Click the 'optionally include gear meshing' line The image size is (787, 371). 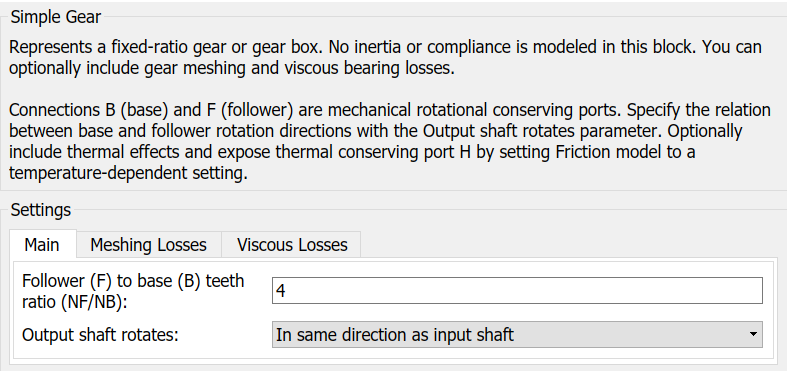(x=232, y=68)
